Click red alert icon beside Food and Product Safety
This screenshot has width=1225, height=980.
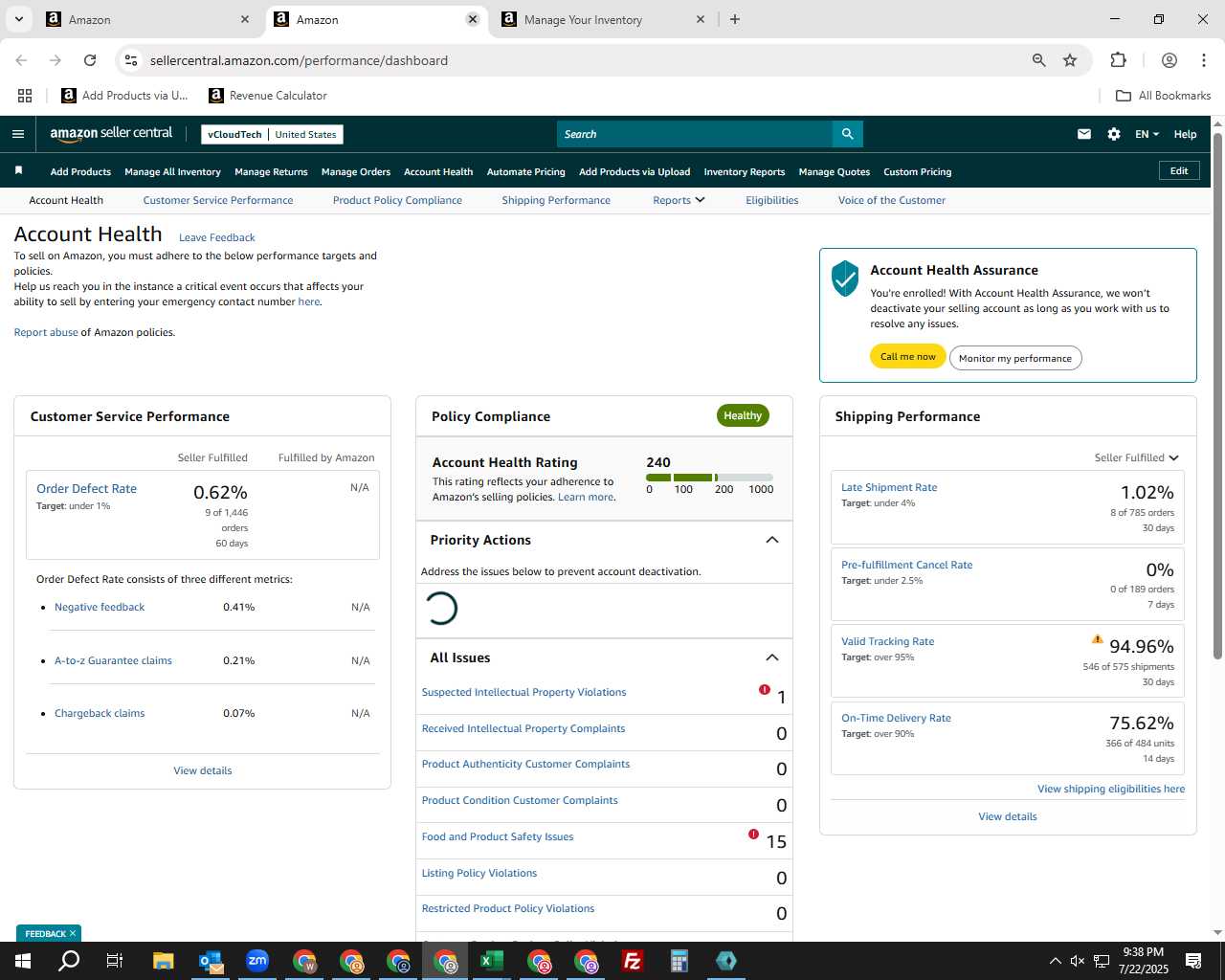pyautogui.click(x=754, y=835)
